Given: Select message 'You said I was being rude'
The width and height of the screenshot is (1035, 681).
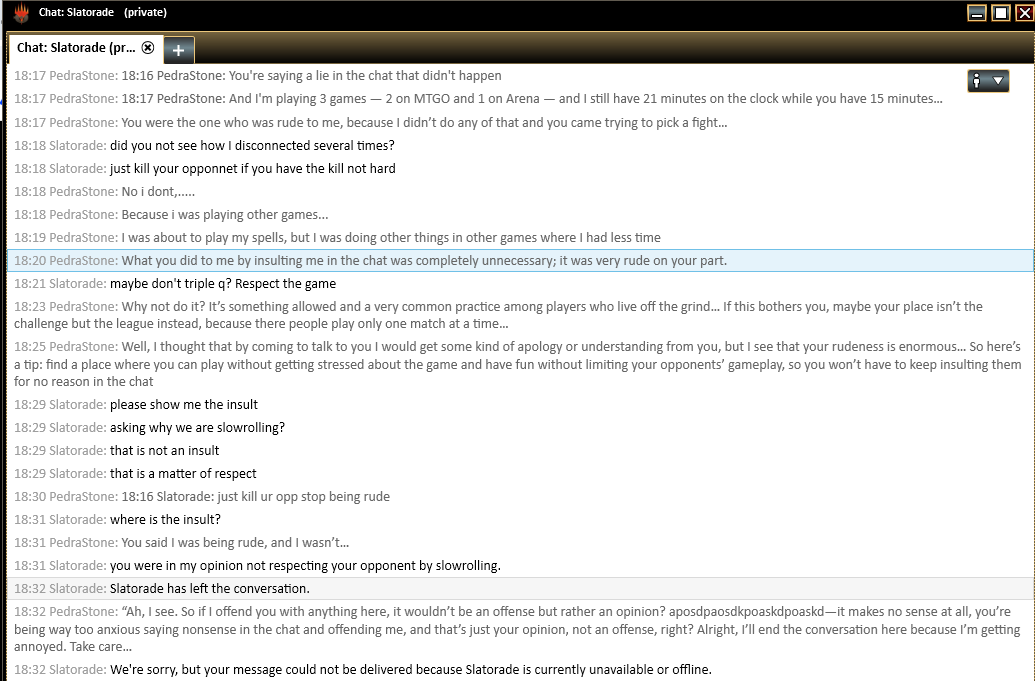Looking at the screenshot, I should click(520, 543).
